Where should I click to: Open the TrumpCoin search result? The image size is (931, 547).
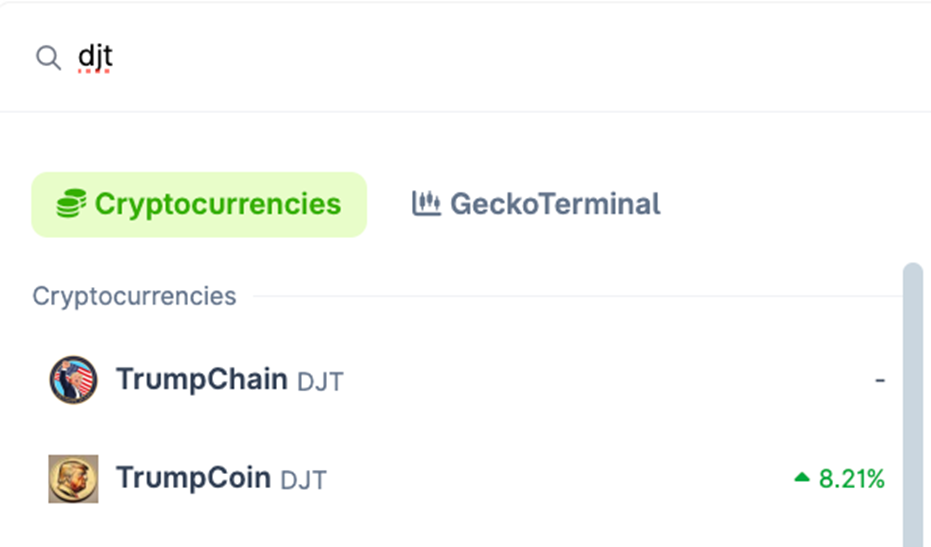(193, 478)
